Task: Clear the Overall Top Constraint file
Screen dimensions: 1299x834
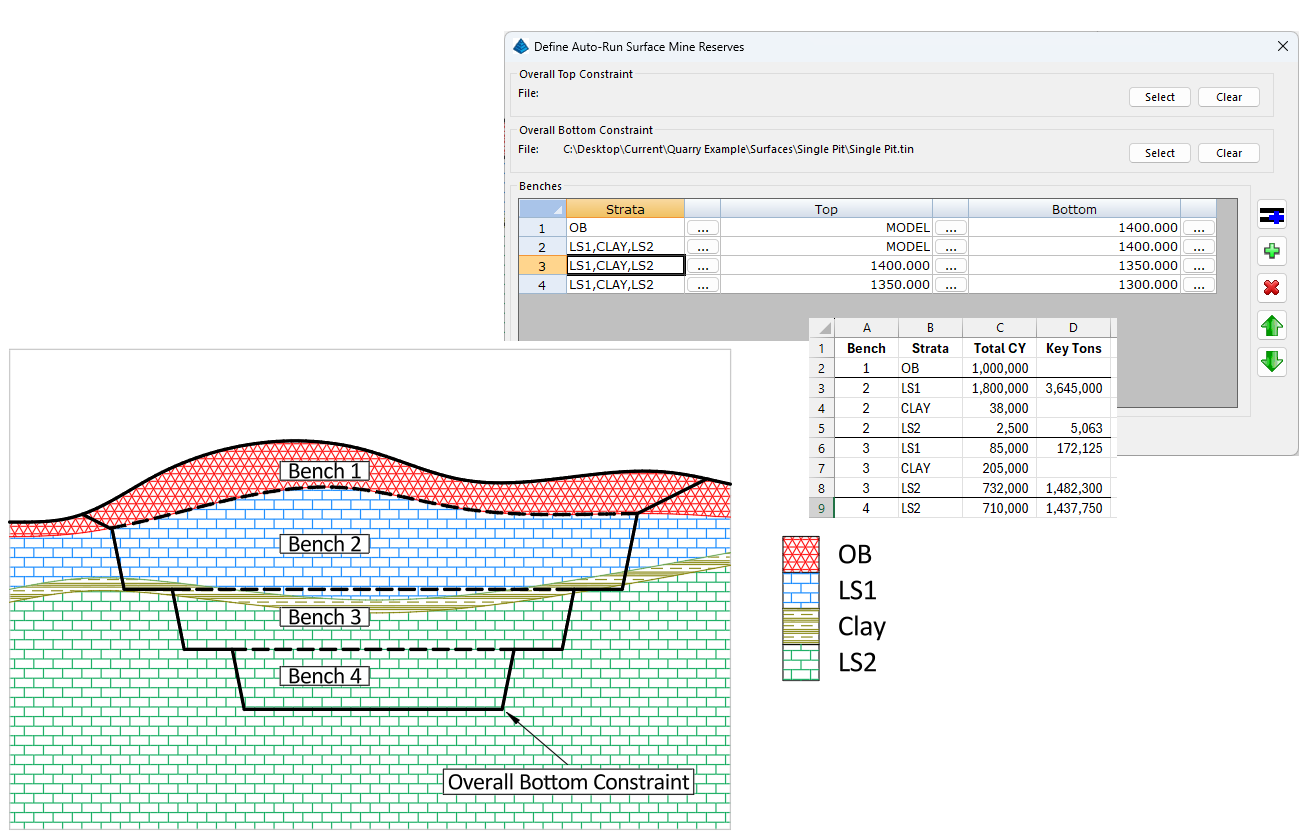Action: pyautogui.click(x=1228, y=96)
